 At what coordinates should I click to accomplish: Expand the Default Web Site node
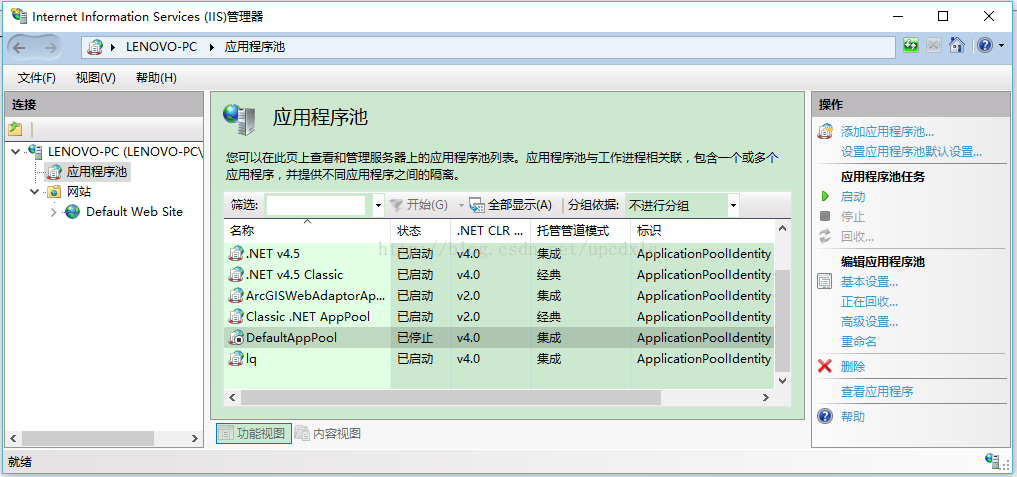(54, 212)
